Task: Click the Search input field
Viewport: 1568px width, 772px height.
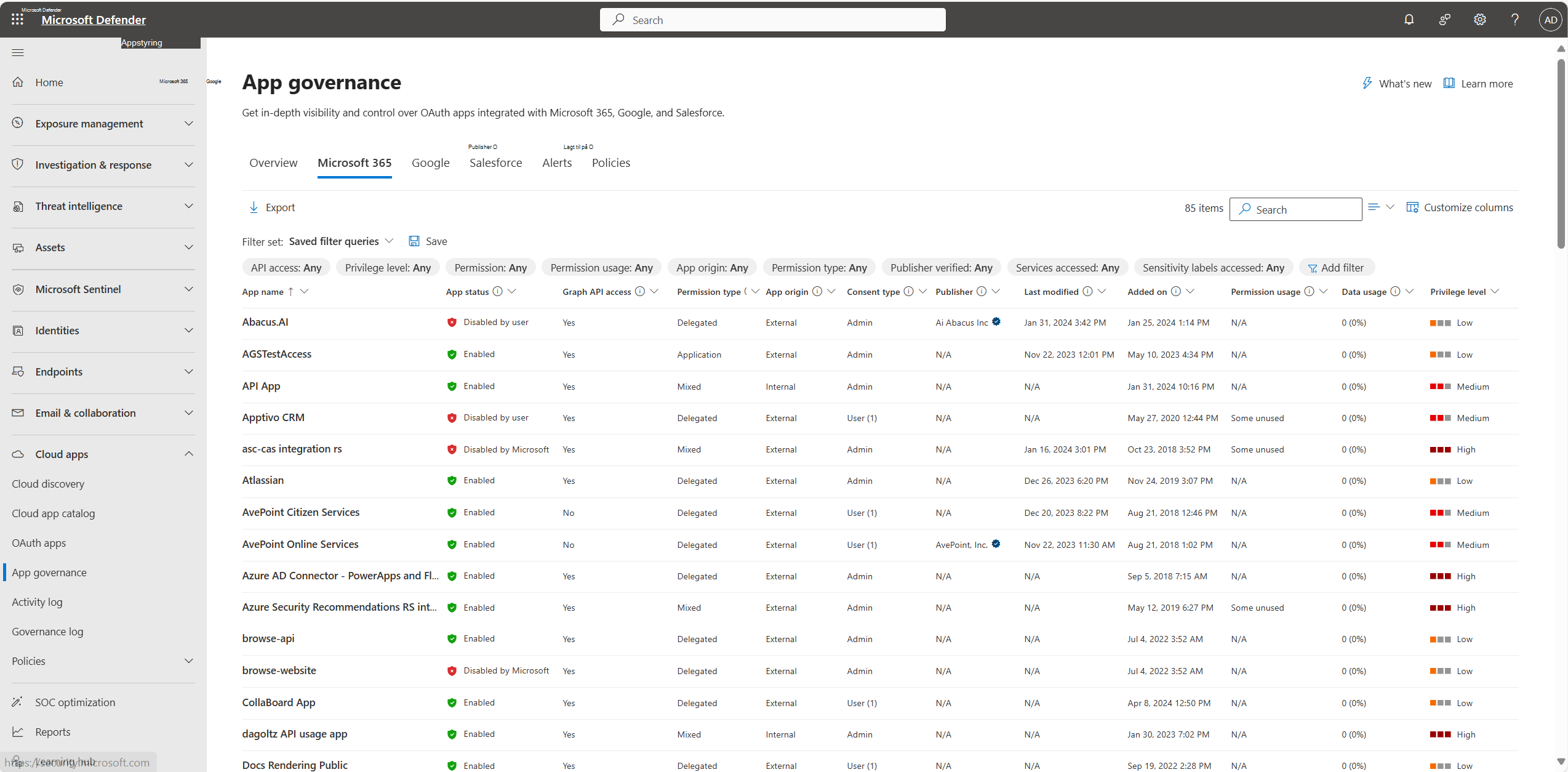Action: click(1295, 209)
